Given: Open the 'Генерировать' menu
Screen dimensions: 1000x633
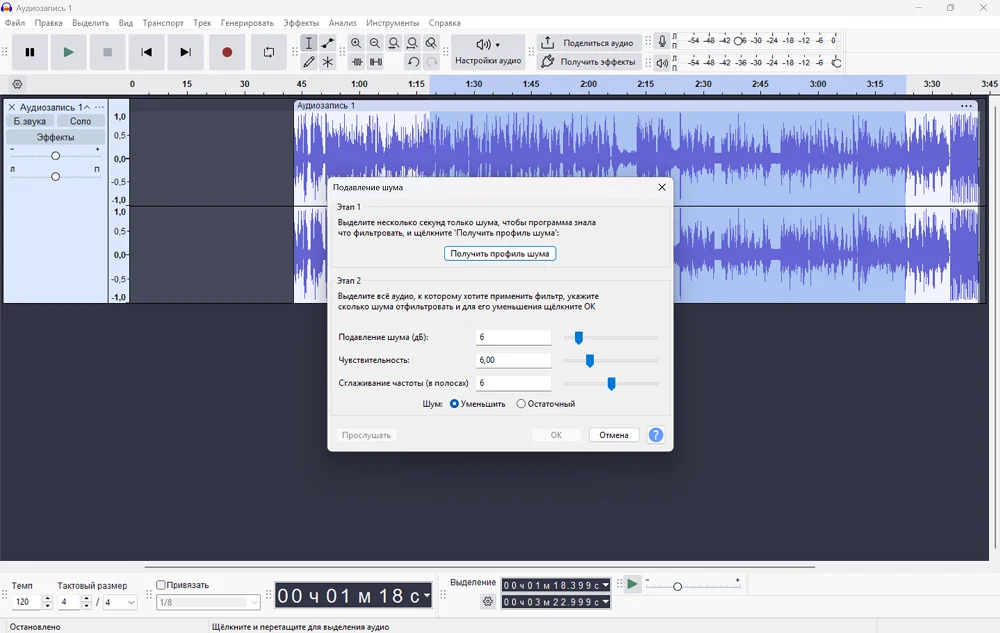Looking at the screenshot, I should (247, 22).
